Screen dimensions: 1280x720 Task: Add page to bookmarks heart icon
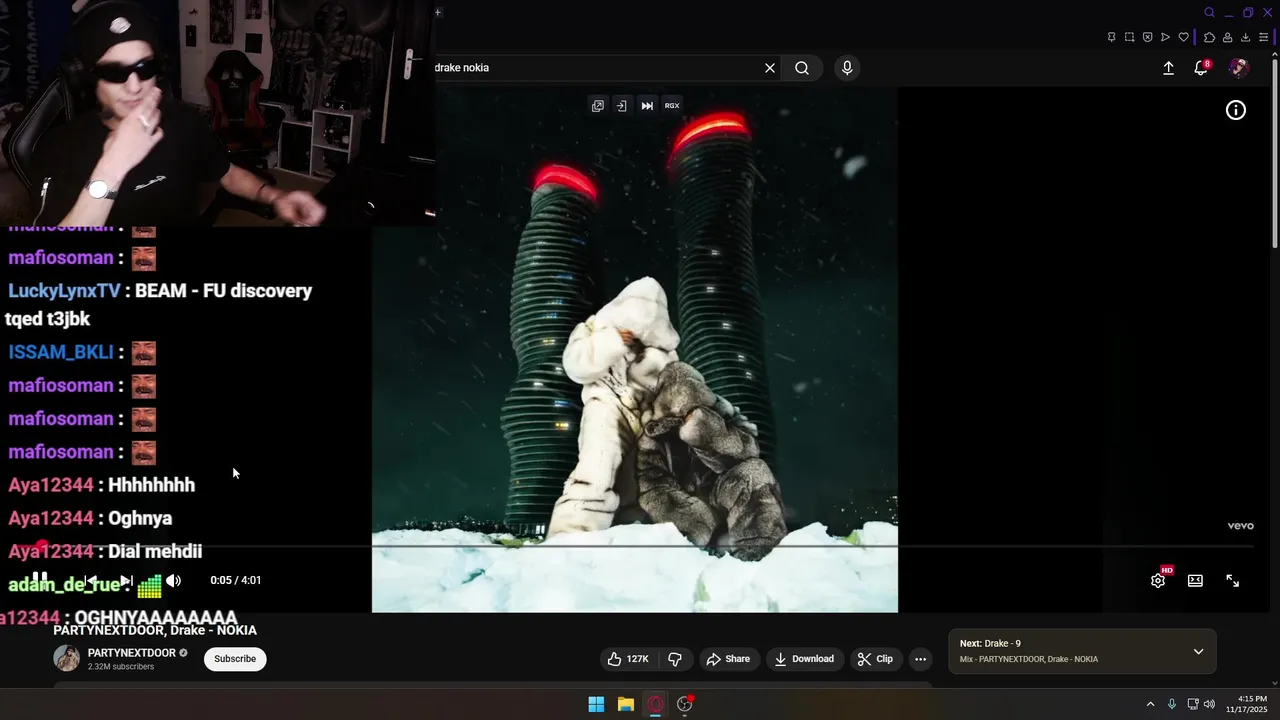(1184, 38)
